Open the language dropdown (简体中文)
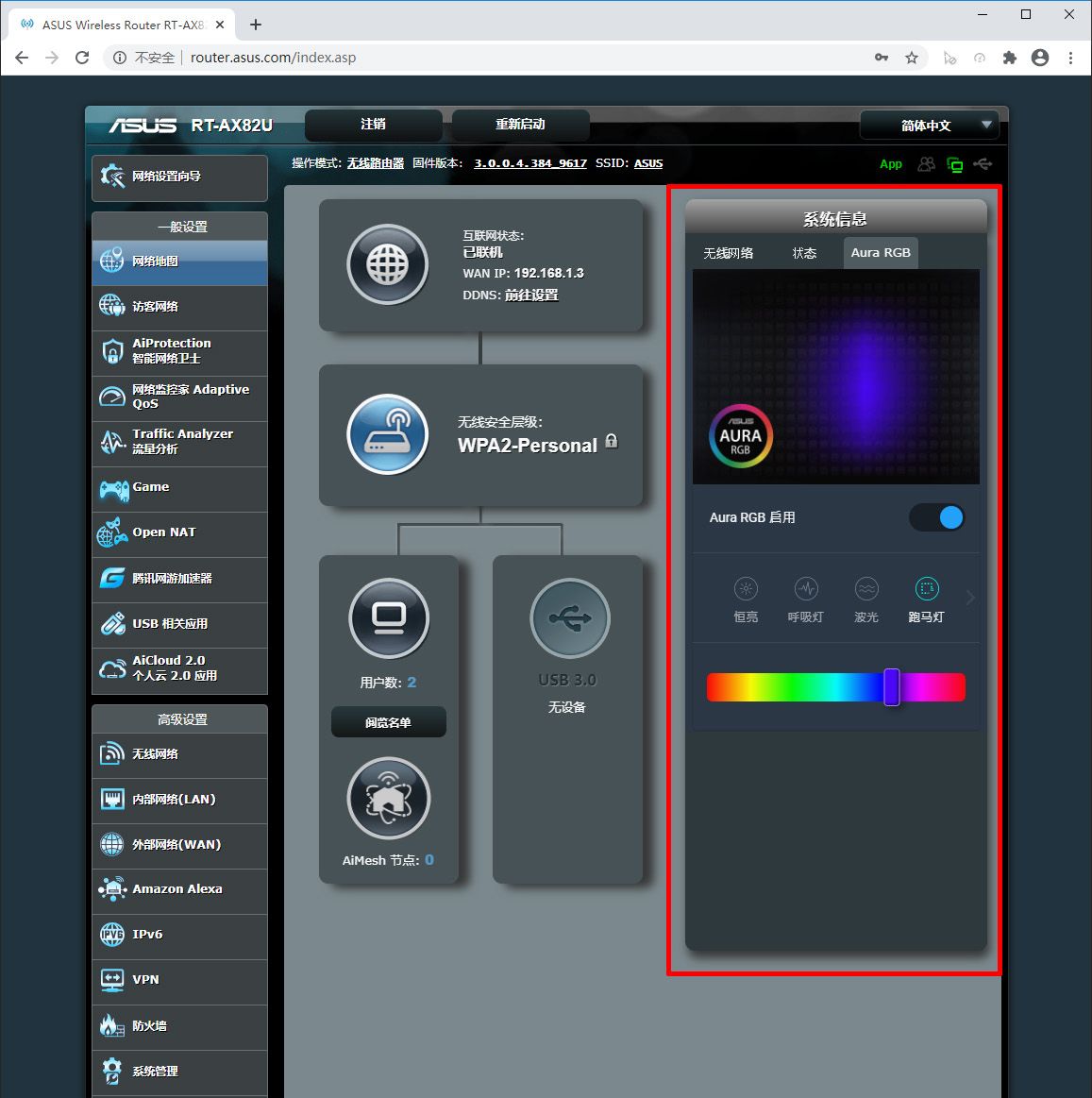Screen dimensions: 1092x1098 tap(928, 126)
